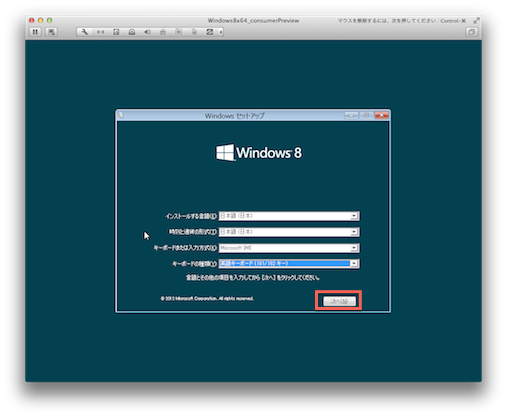507x417 pixels.
Task: Click the green zoom button of the Mac window
Action: coord(49,20)
